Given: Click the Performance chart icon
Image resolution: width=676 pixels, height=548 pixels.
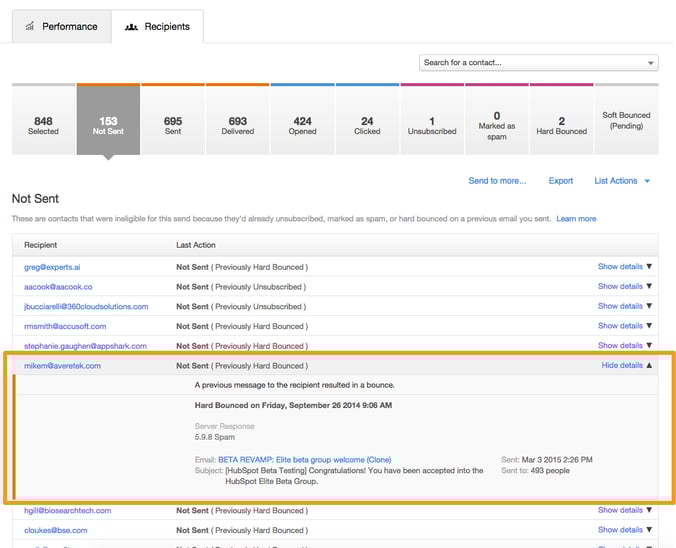Looking at the screenshot, I should 30,26.
